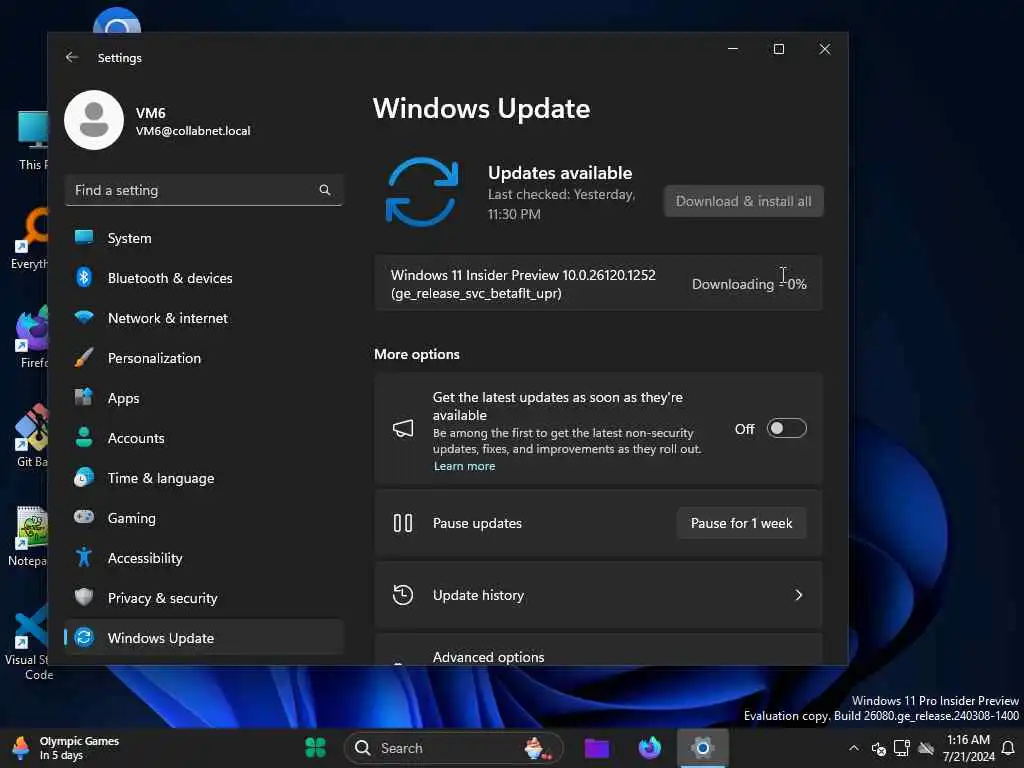Click the Personalization paintbrush icon
The image size is (1024, 768).
point(84,357)
